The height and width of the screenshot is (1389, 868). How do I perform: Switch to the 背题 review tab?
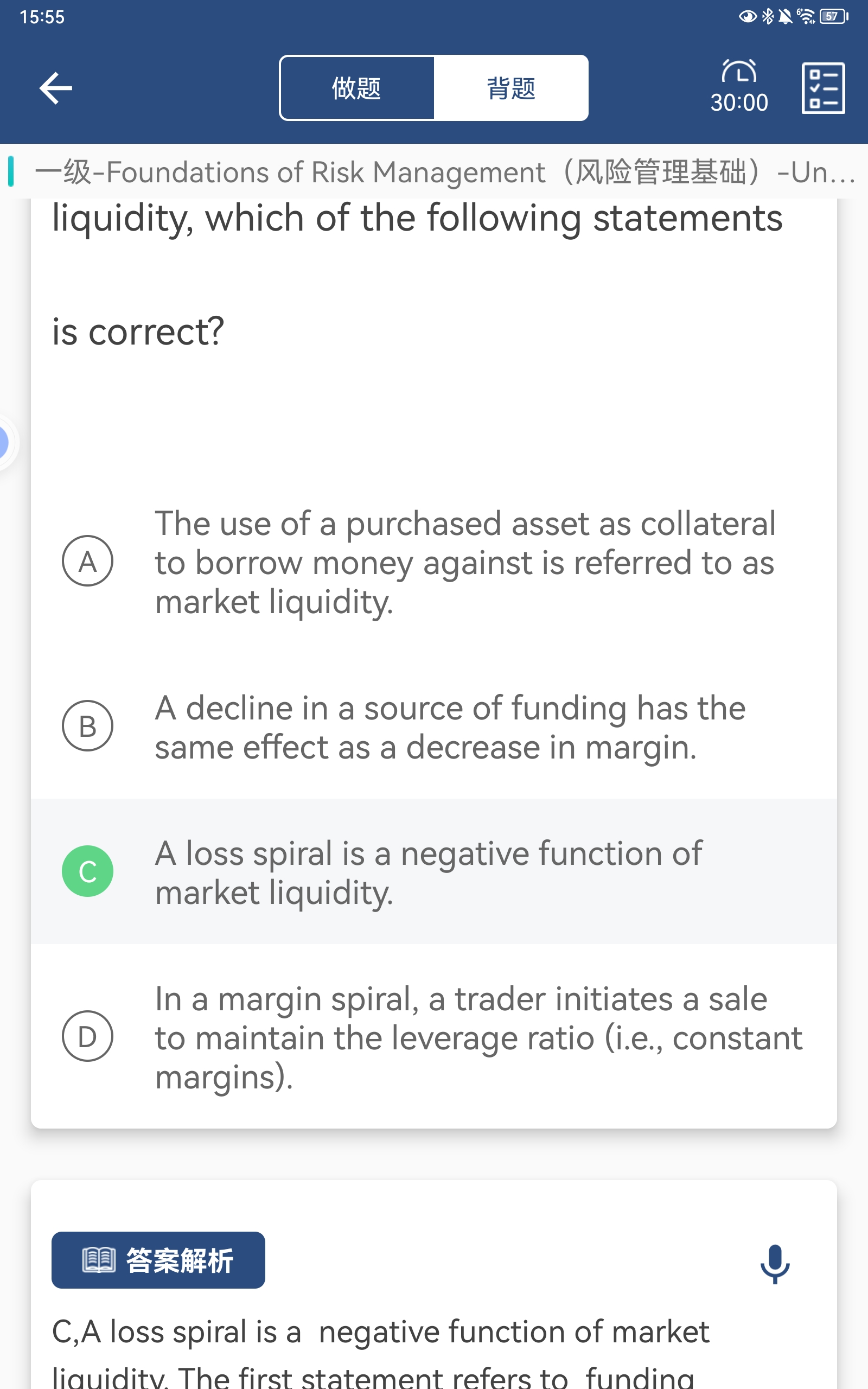511,88
